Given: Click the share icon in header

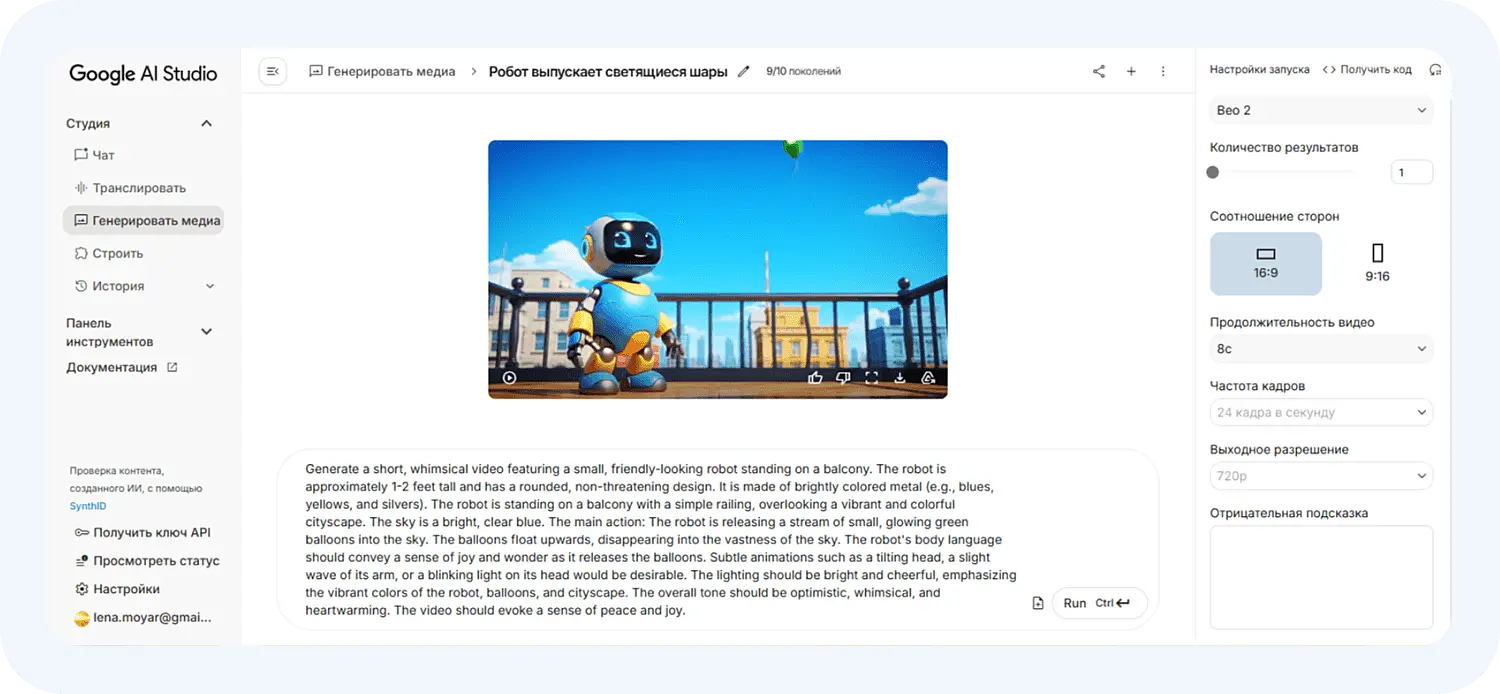Looking at the screenshot, I should point(1099,71).
